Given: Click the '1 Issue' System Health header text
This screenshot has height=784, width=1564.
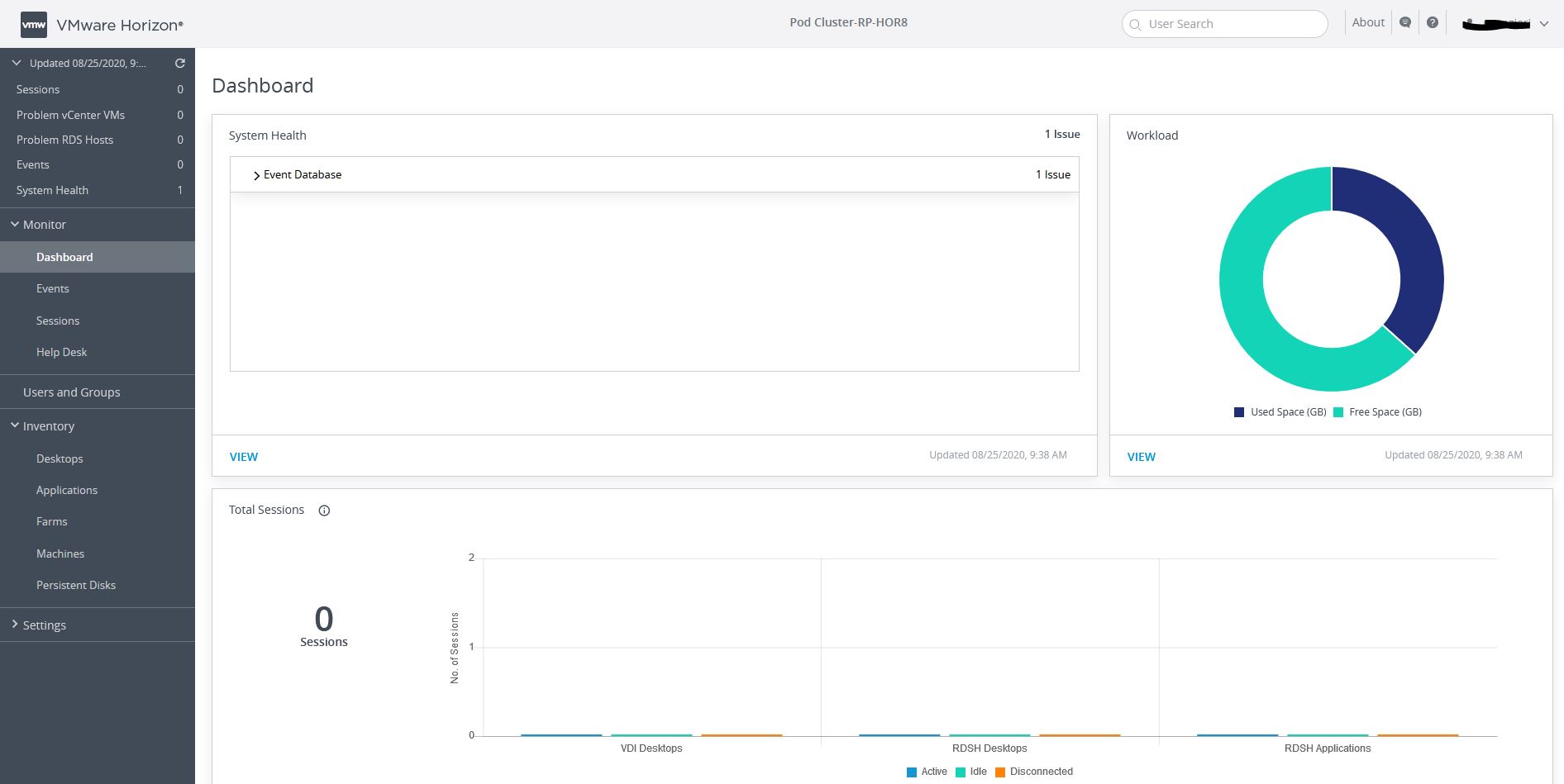Looking at the screenshot, I should (1062, 134).
